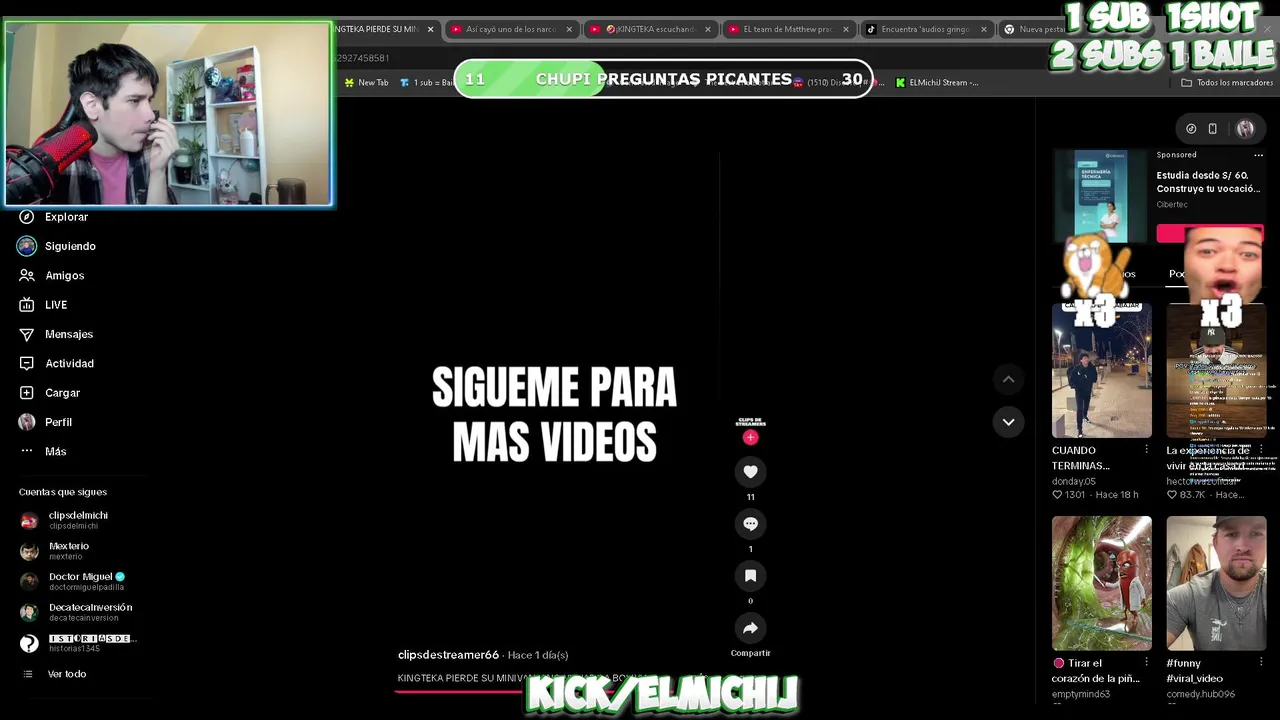Save video with the bookmark icon

[x=750, y=575]
